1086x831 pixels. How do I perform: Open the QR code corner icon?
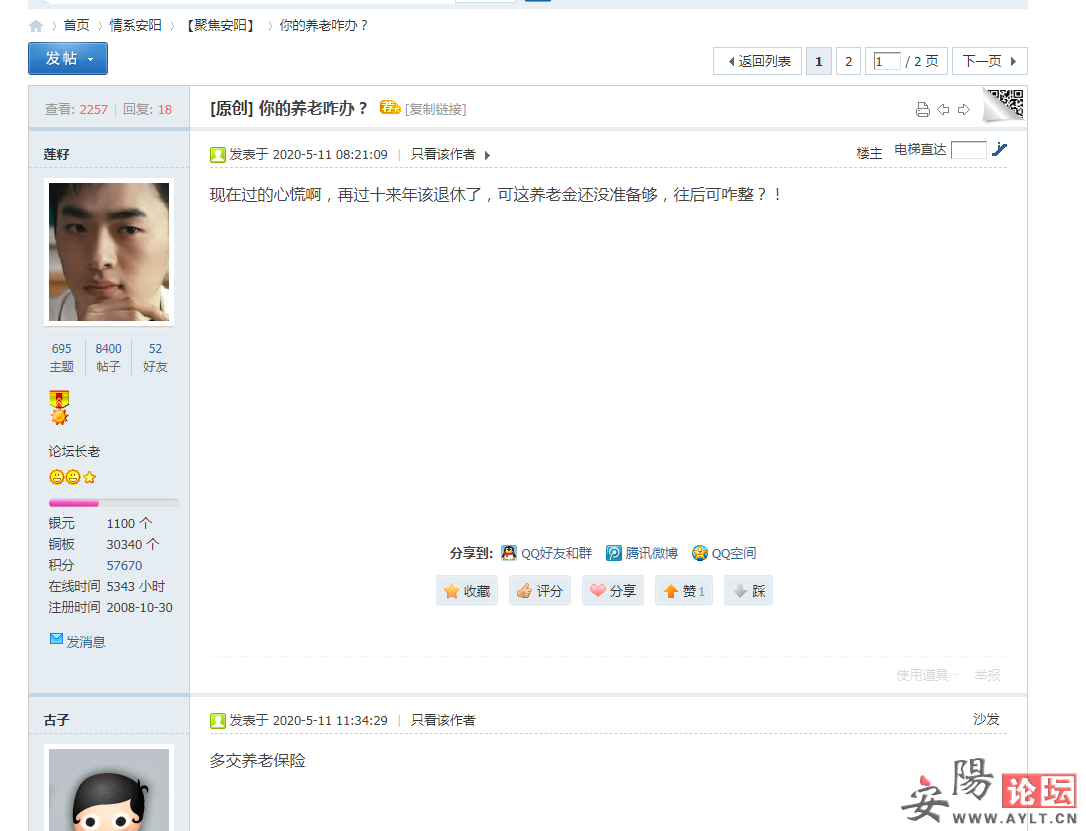(1004, 105)
